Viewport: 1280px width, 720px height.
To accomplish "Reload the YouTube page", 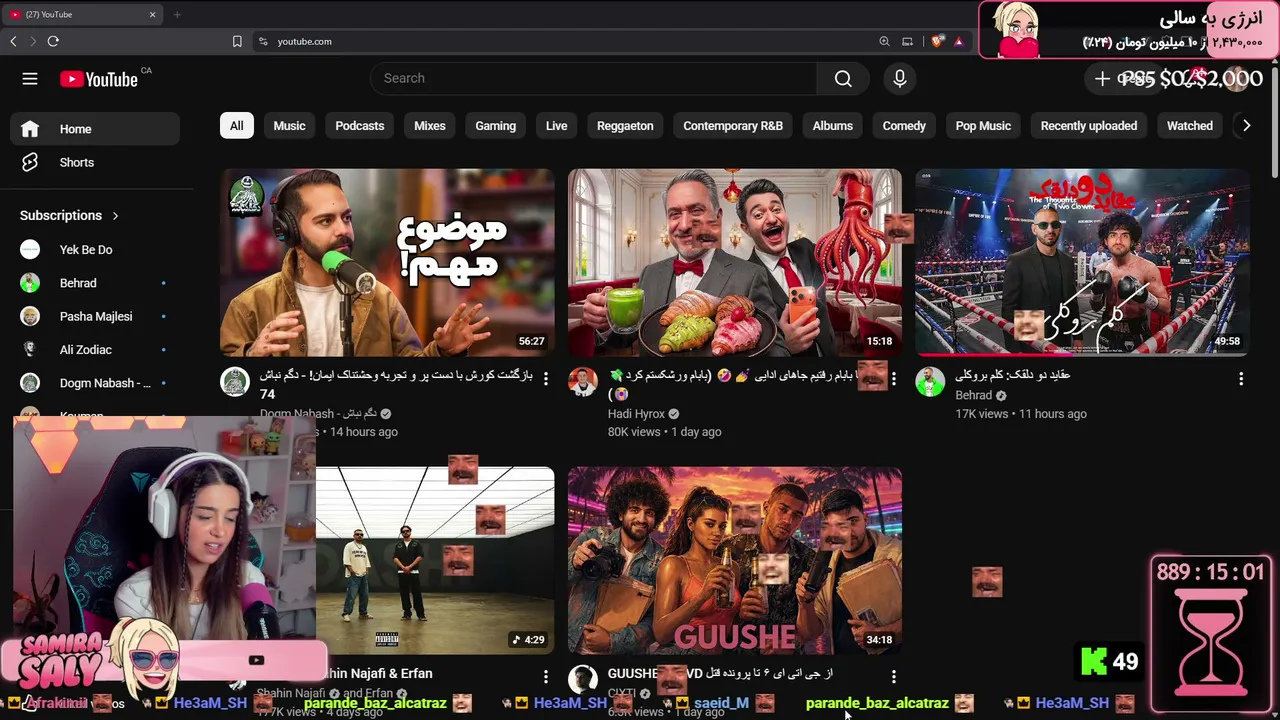I will pyautogui.click(x=53, y=41).
